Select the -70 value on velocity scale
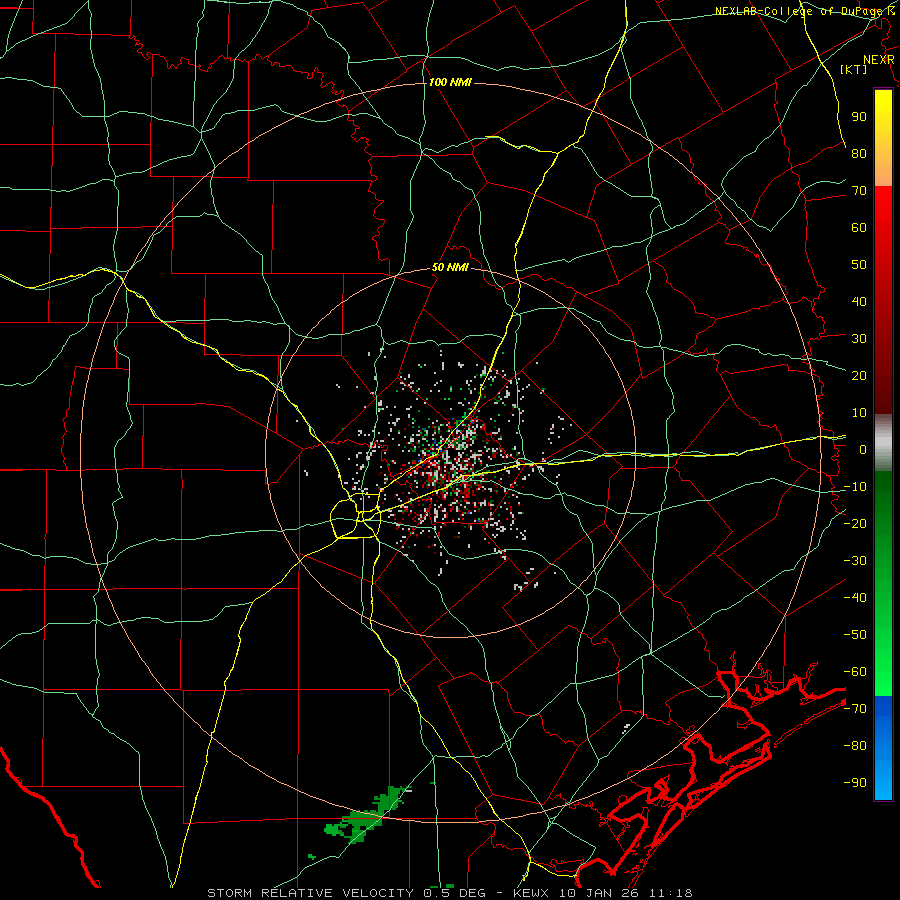This screenshot has height=900, width=900. tap(855, 709)
